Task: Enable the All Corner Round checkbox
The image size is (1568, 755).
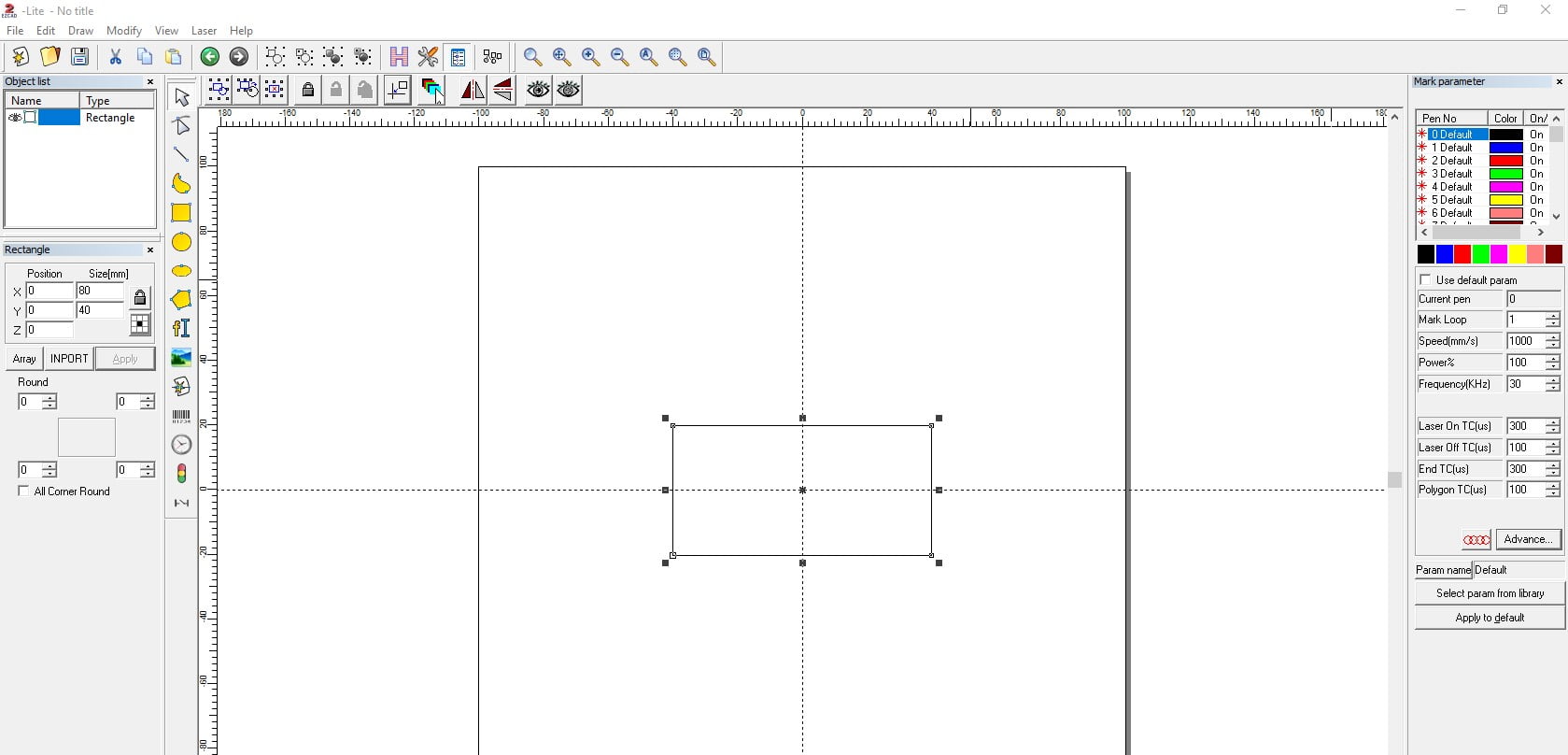Action: click(x=24, y=491)
